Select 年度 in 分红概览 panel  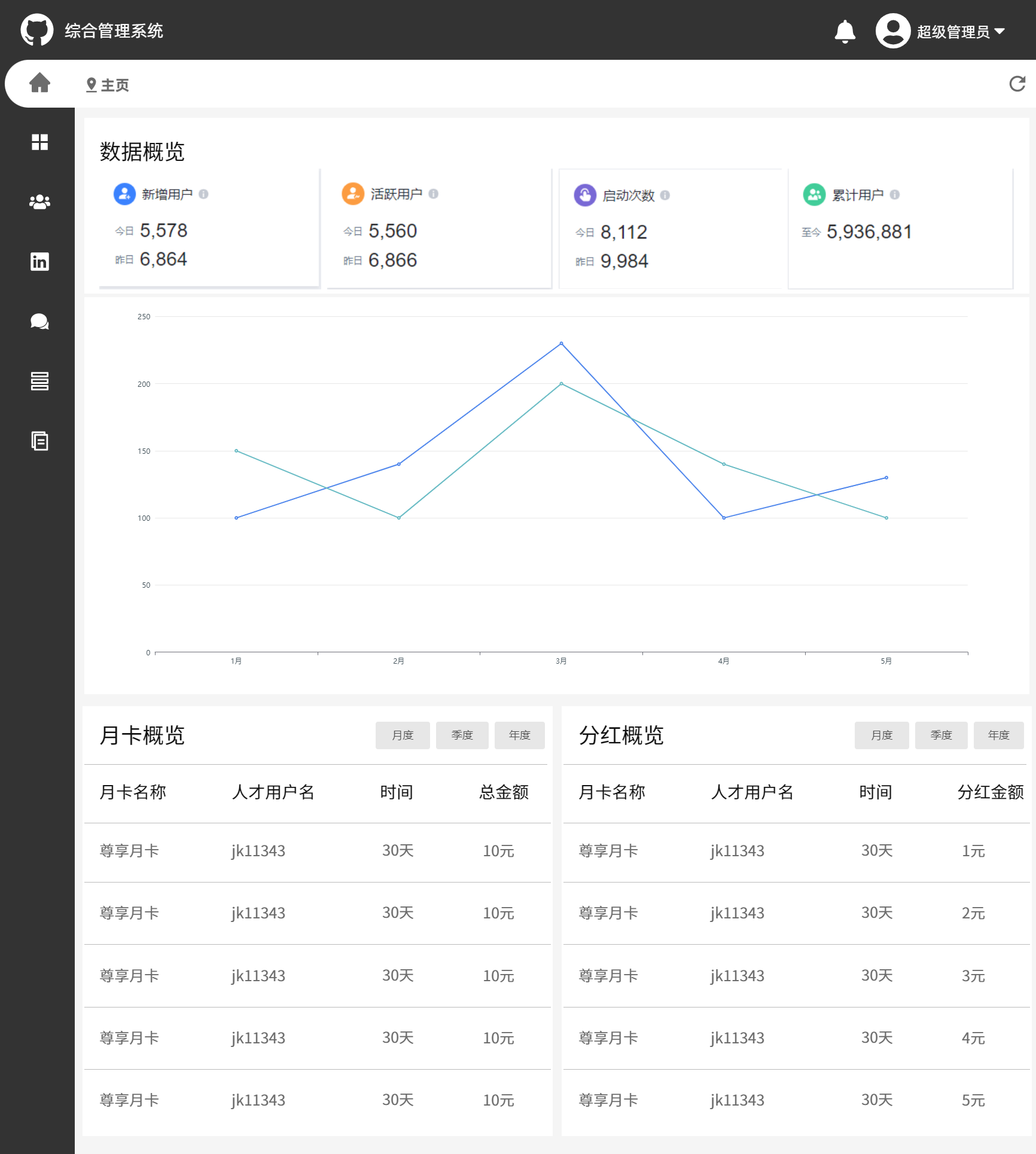click(998, 735)
